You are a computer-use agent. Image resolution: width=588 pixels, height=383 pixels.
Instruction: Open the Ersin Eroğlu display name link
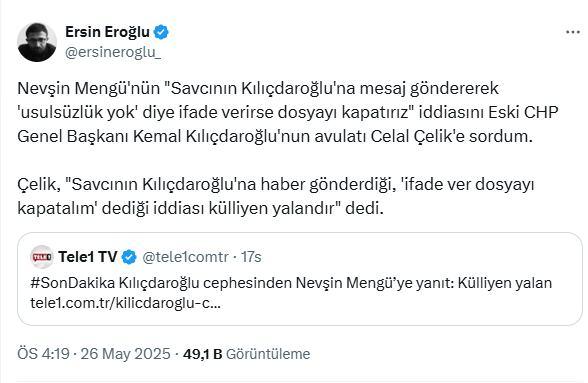point(107,32)
